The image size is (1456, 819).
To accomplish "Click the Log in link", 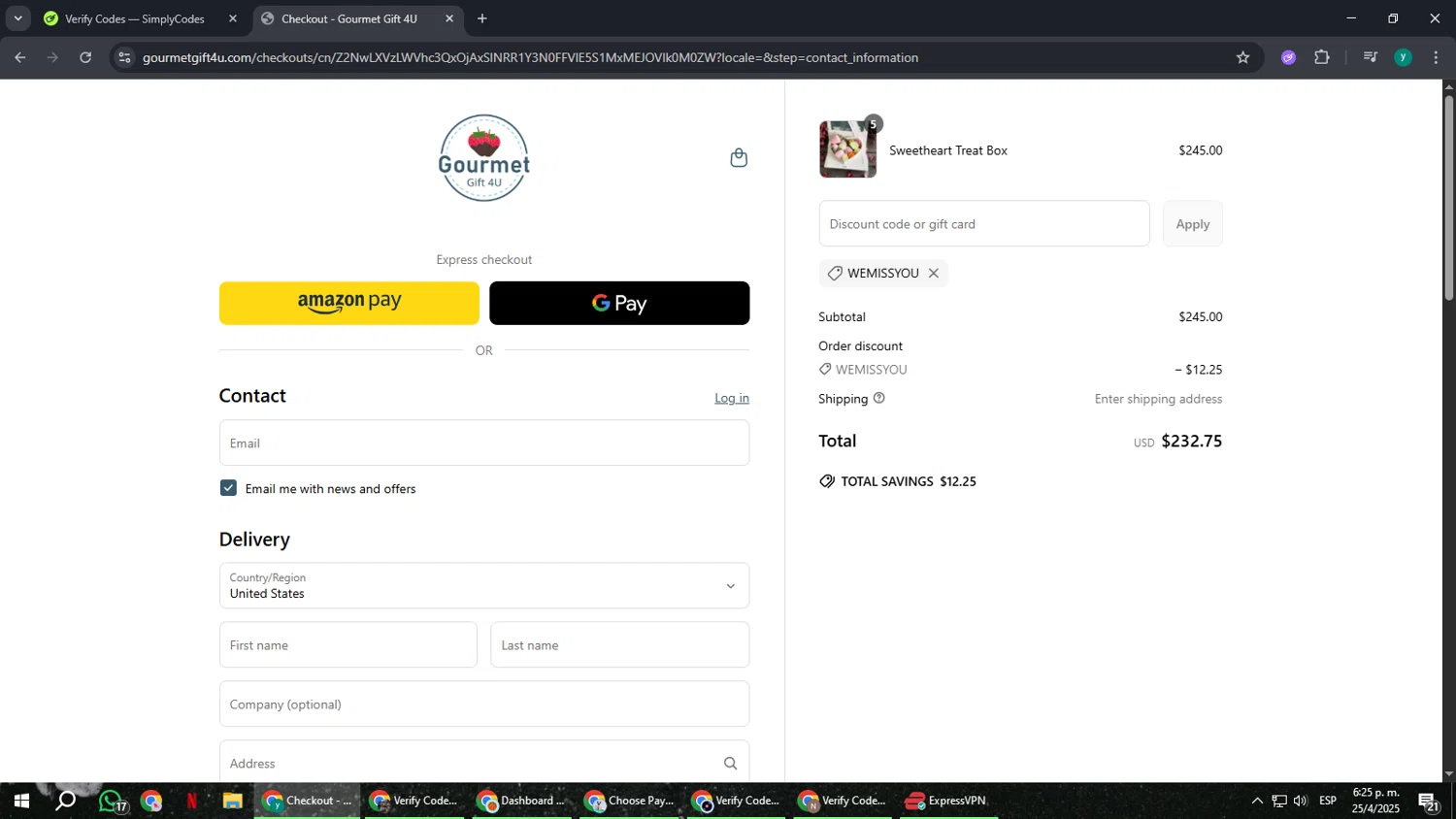I will (x=732, y=398).
